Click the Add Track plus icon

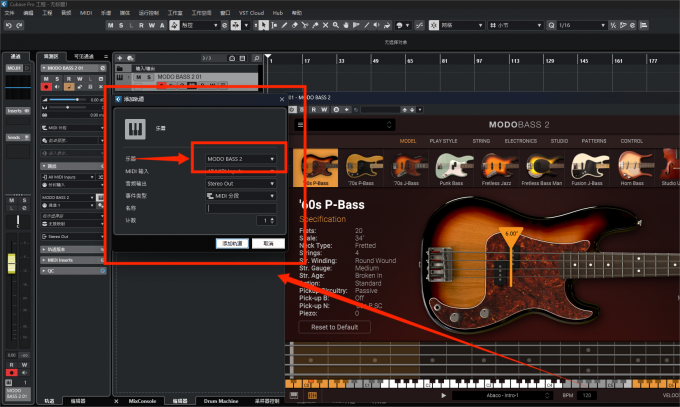[120, 58]
